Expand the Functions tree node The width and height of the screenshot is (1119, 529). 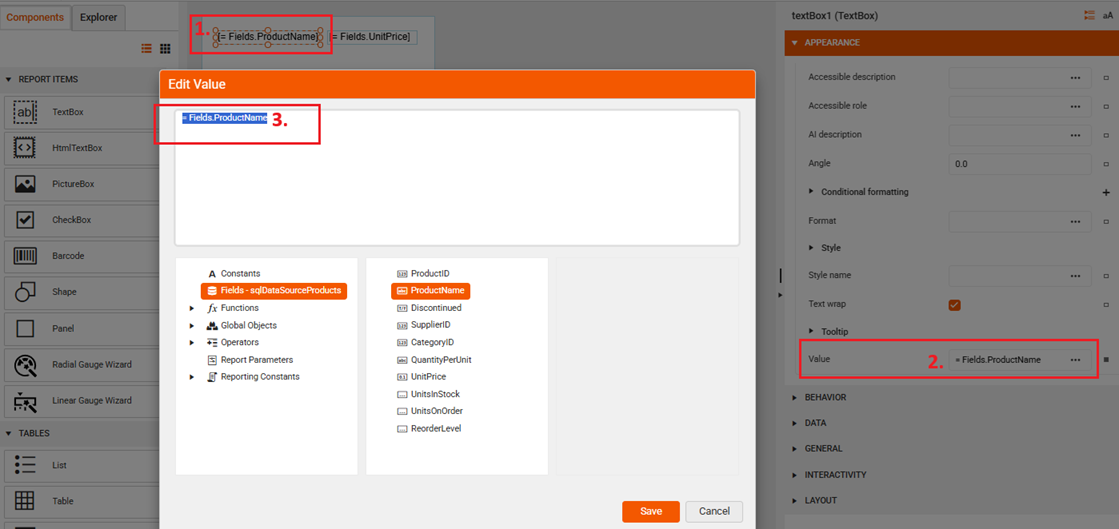[191, 308]
